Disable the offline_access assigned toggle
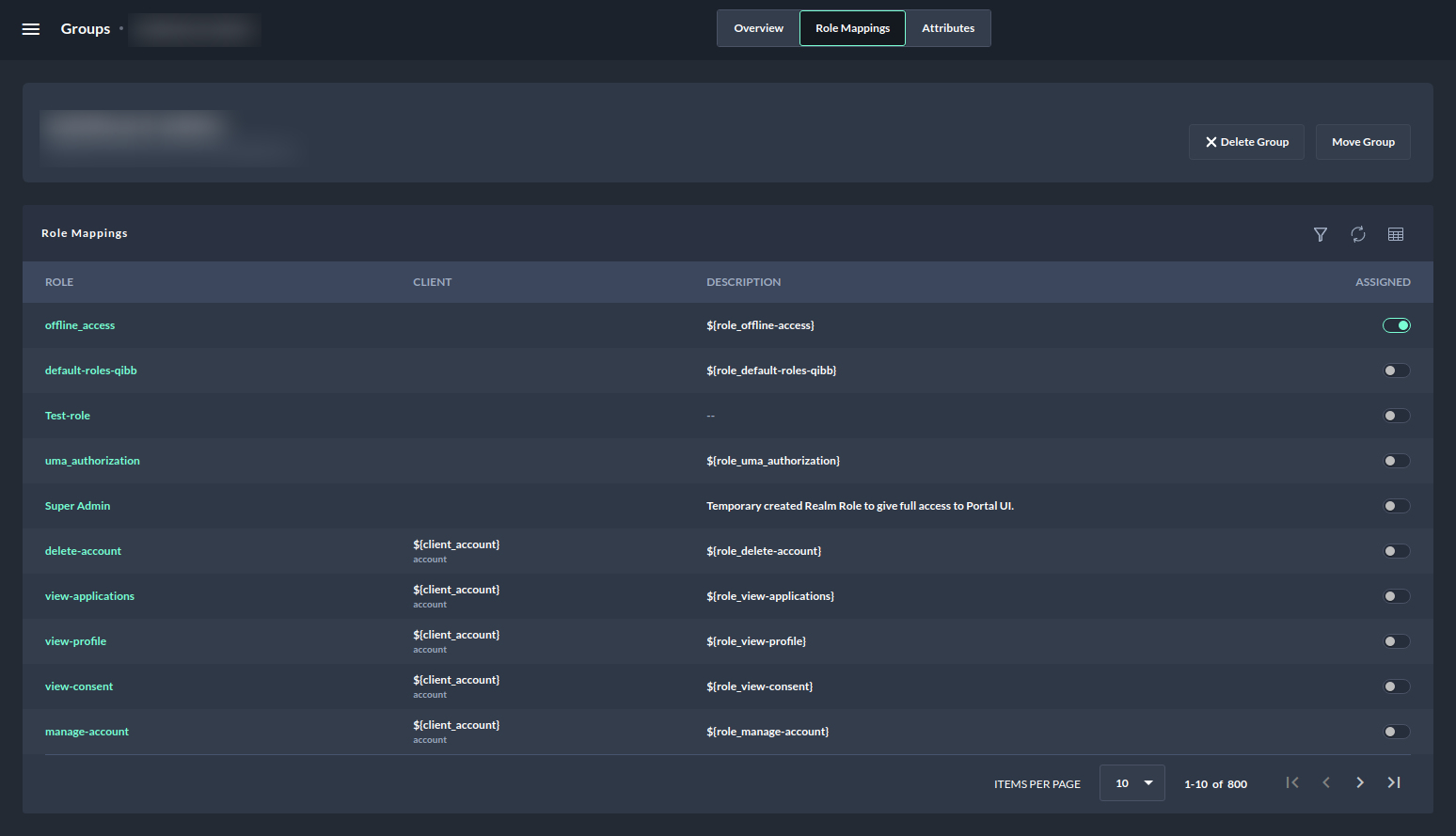1456x836 pixels. coord(1396,325)
